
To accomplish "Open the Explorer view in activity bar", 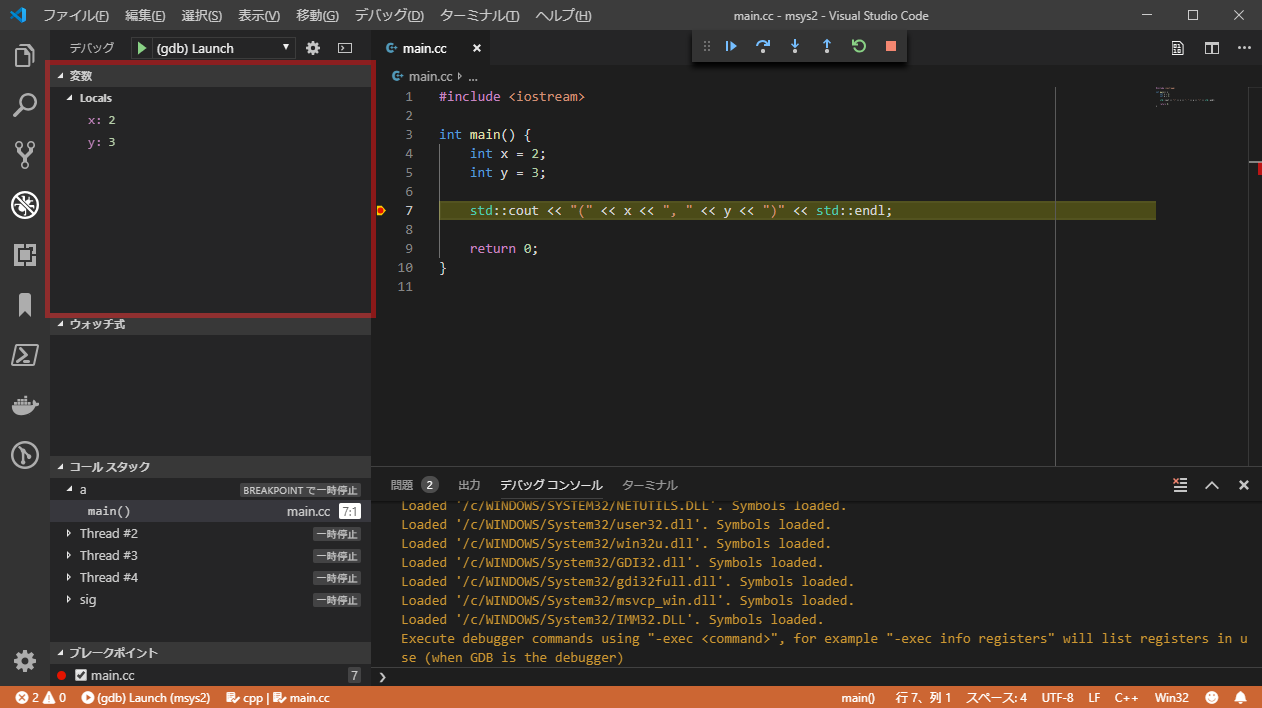I will 25,56.
